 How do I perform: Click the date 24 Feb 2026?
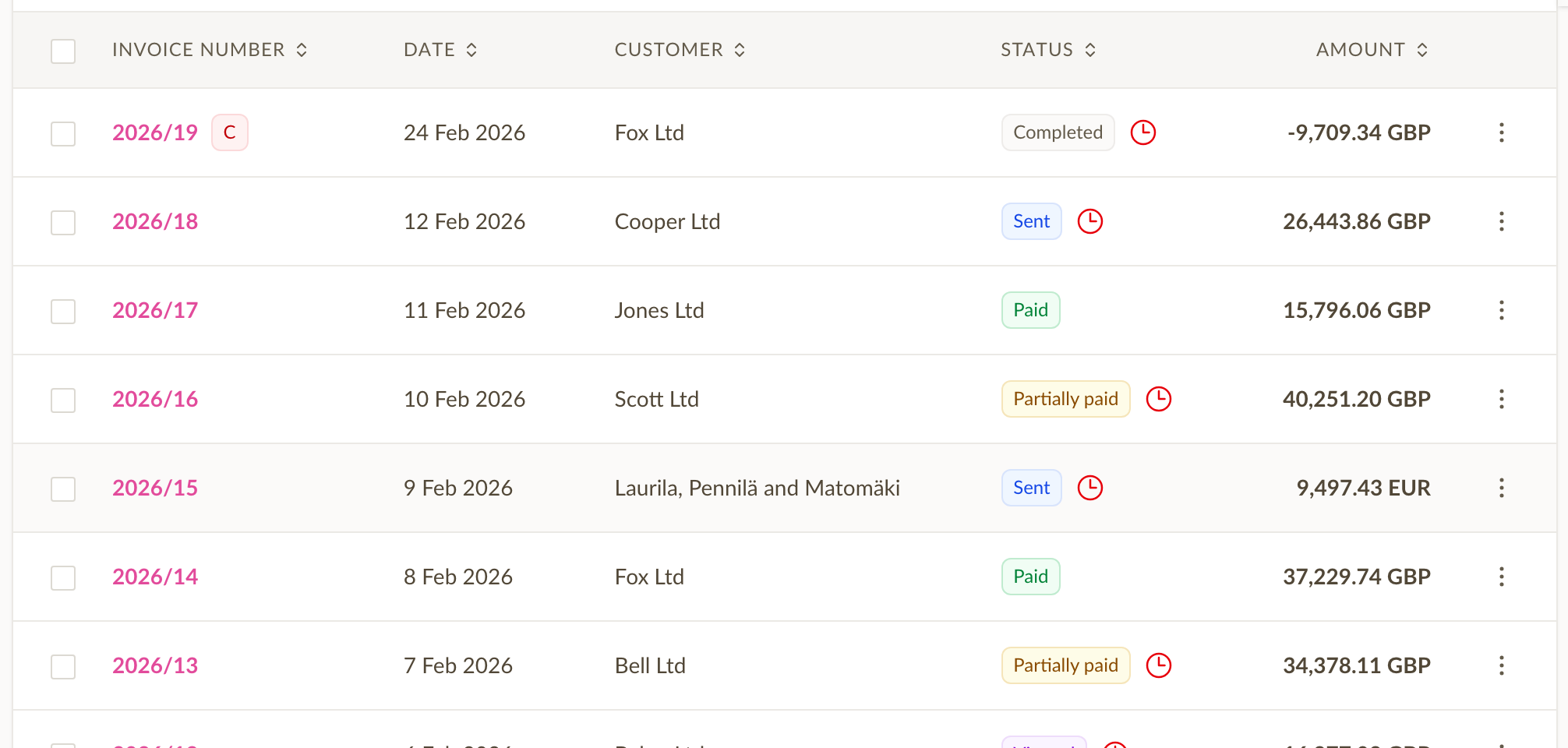[x=464, y=132]
